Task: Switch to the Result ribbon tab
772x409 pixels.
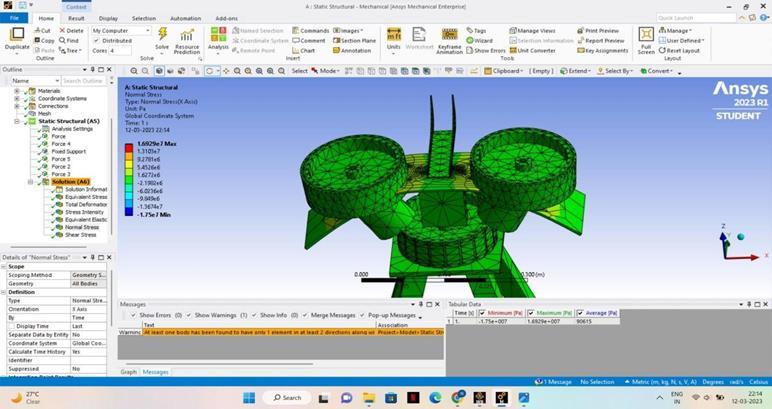Action: pos(76,18)
